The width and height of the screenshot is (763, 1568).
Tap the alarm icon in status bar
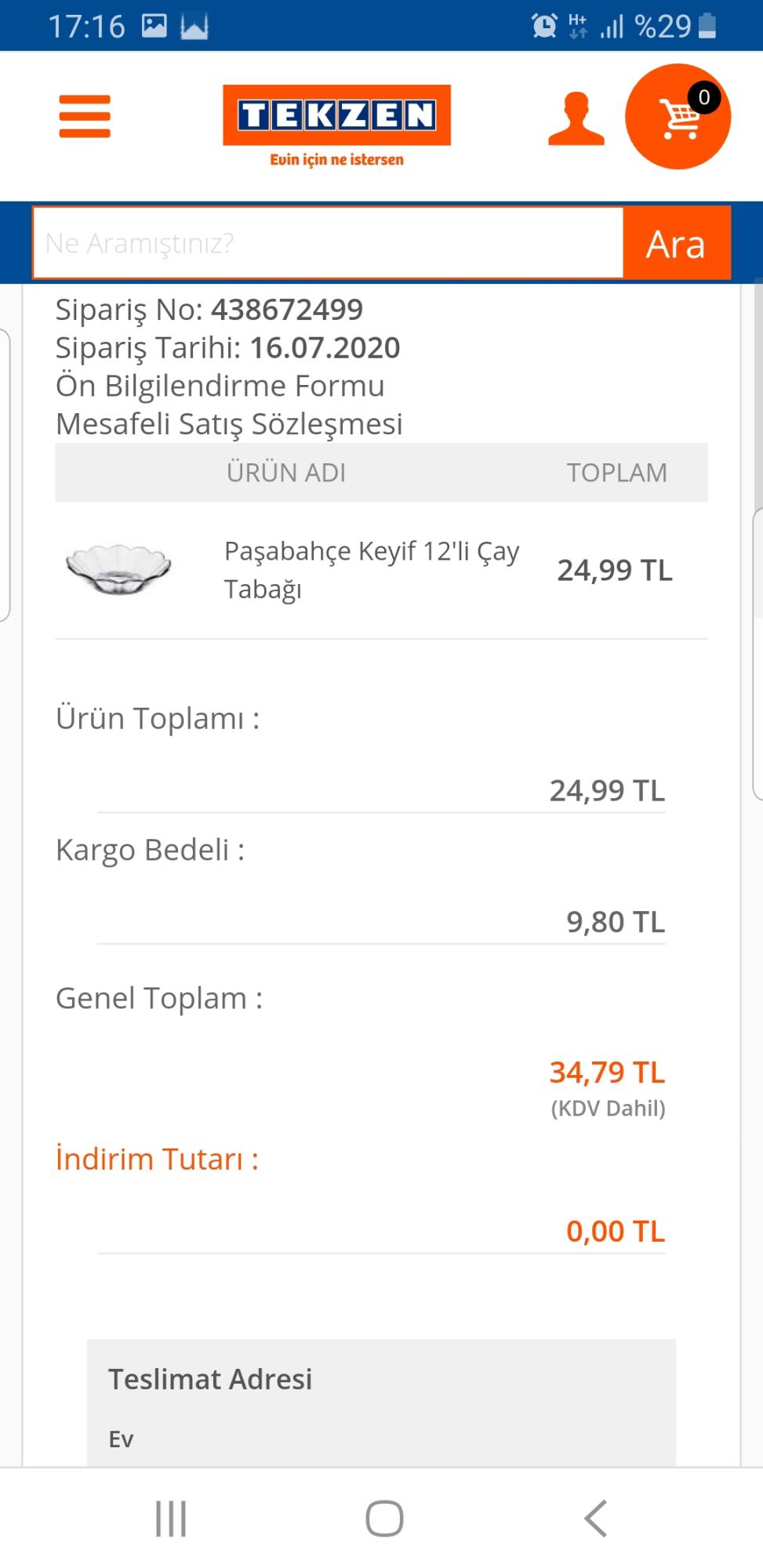pos(544,27)
